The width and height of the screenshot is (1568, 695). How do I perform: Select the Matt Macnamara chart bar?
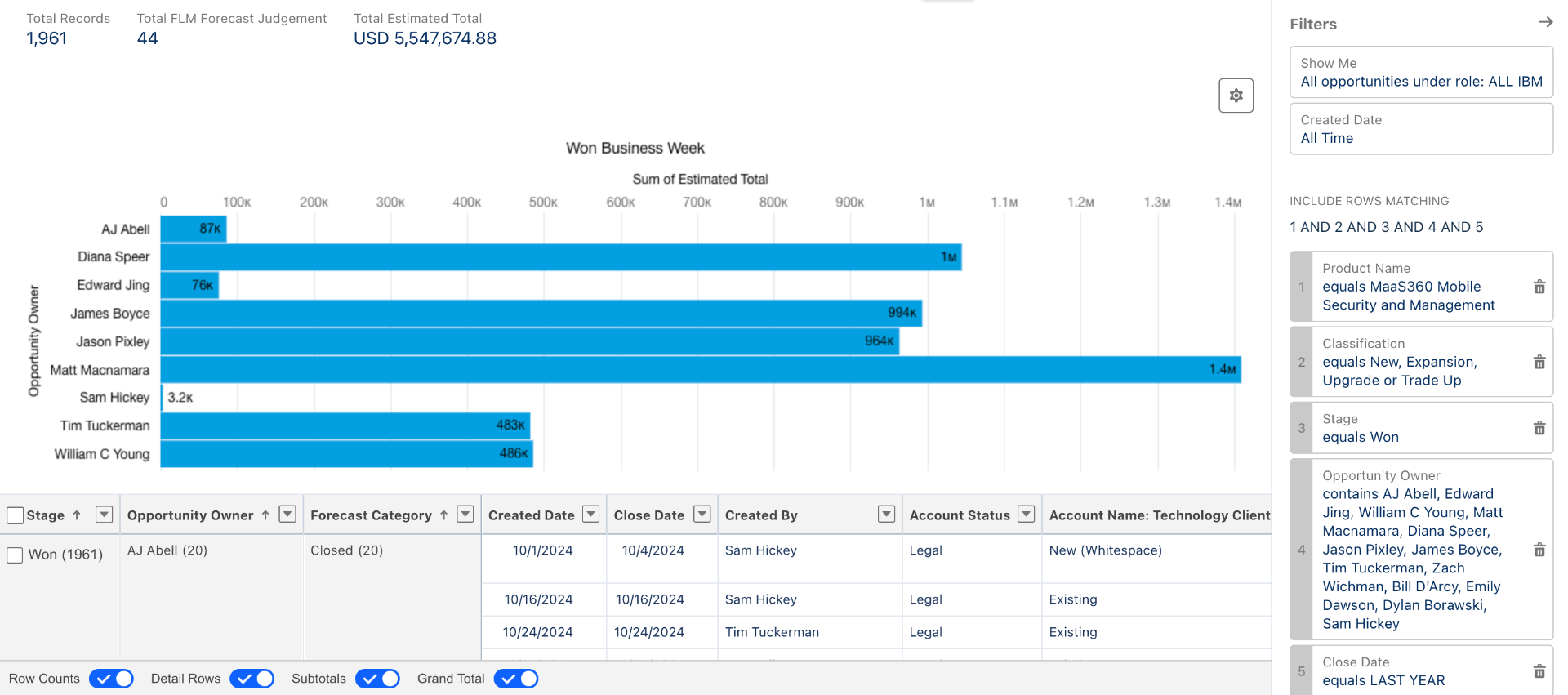(701, 369)
